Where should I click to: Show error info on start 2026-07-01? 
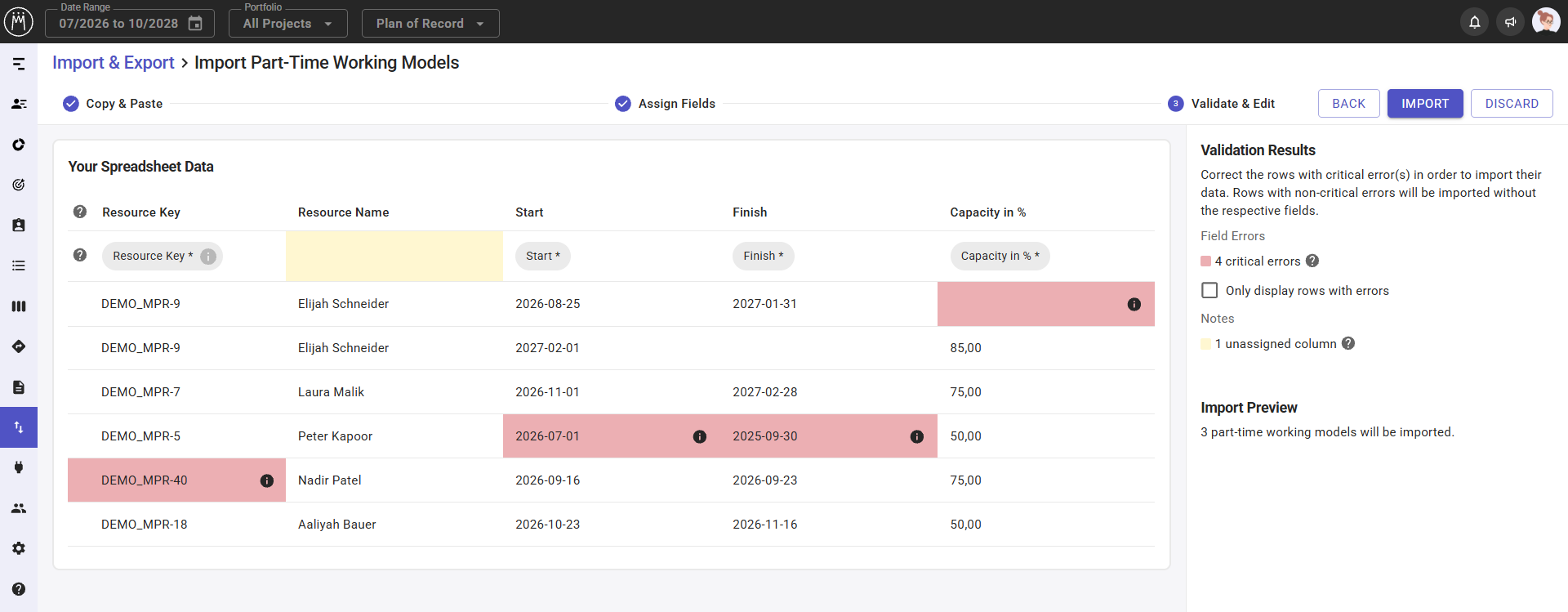[x=700, y=436]
